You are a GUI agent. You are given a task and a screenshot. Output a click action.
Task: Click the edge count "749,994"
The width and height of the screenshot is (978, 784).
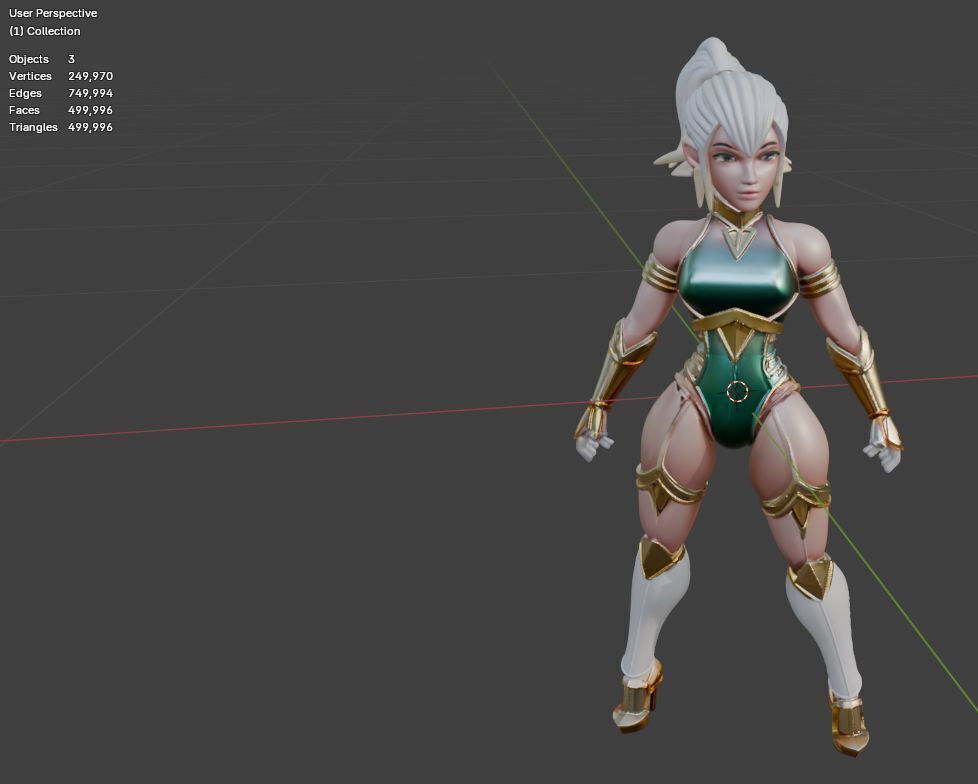tap(90, 93)
